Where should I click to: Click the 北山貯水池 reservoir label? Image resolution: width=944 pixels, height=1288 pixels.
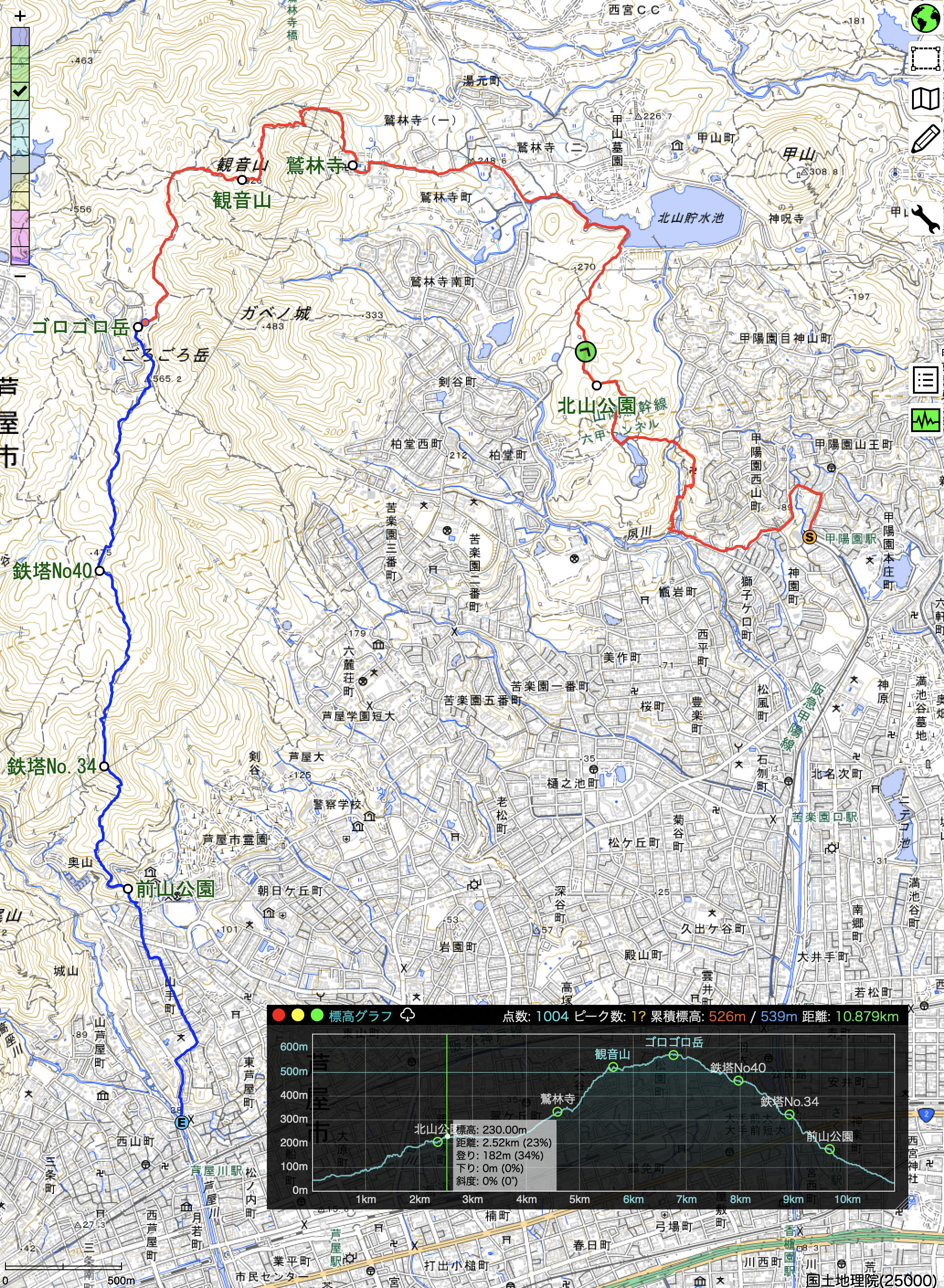691,217
